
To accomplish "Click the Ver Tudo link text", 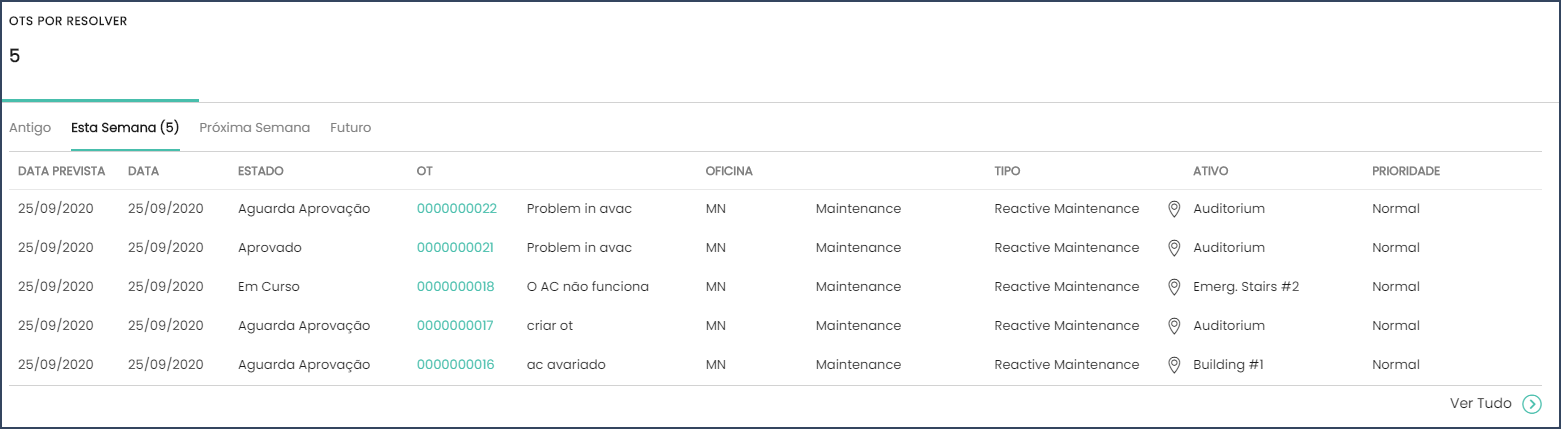I will point(1481,404).
